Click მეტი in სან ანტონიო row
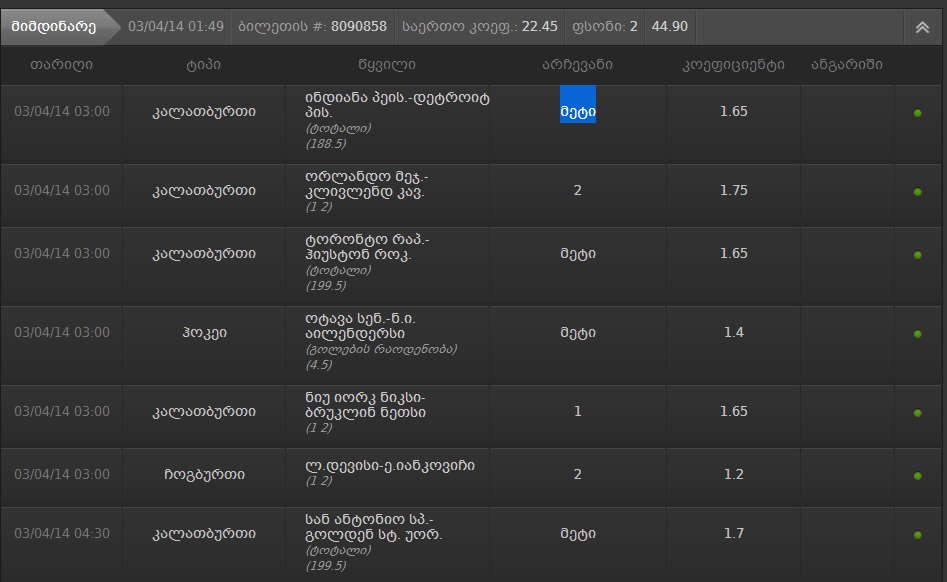 [x=578, y=534]
